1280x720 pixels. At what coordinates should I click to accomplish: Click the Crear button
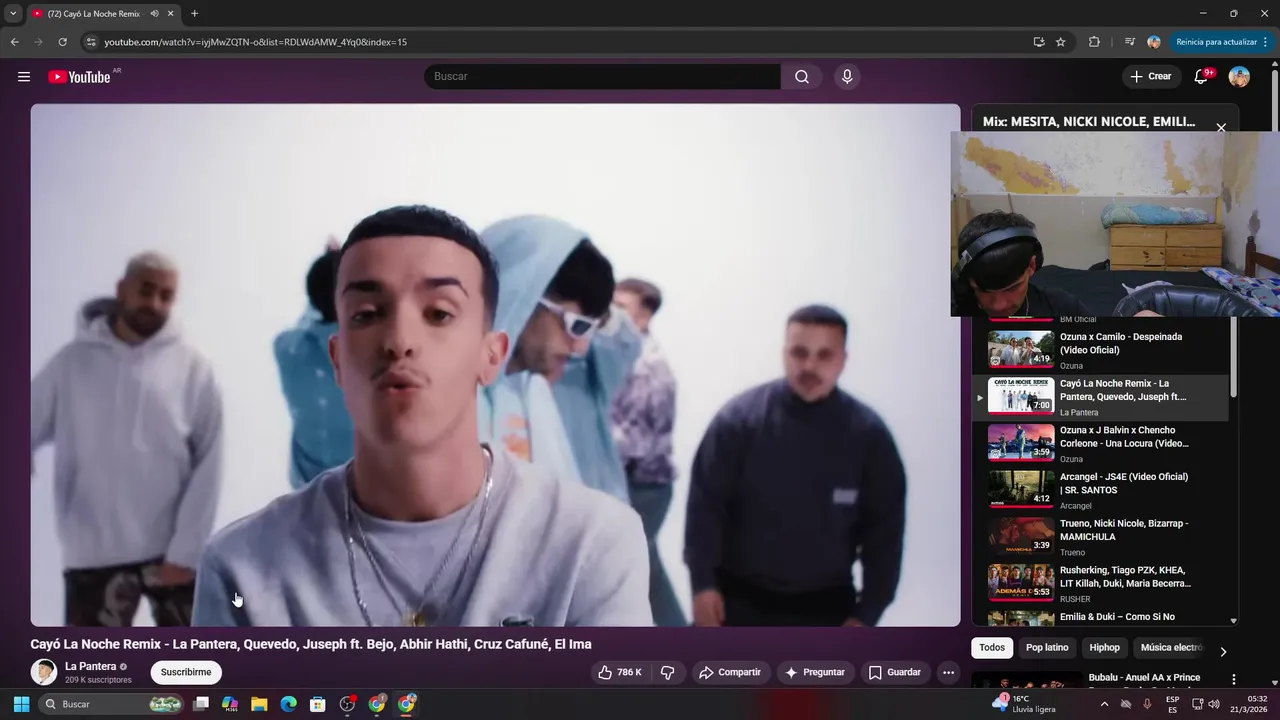(1151, 77)
